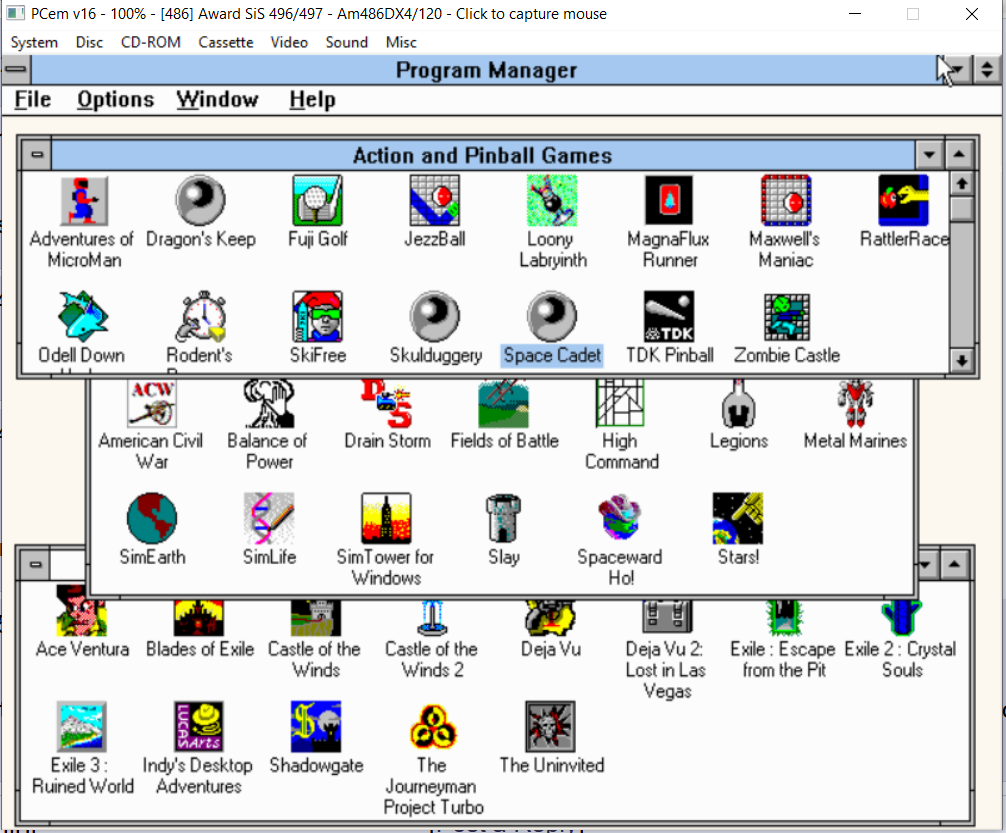Click the Exile 3: Ruined World icon
The width and height of the screenshot is (1006, 833).
81,726
